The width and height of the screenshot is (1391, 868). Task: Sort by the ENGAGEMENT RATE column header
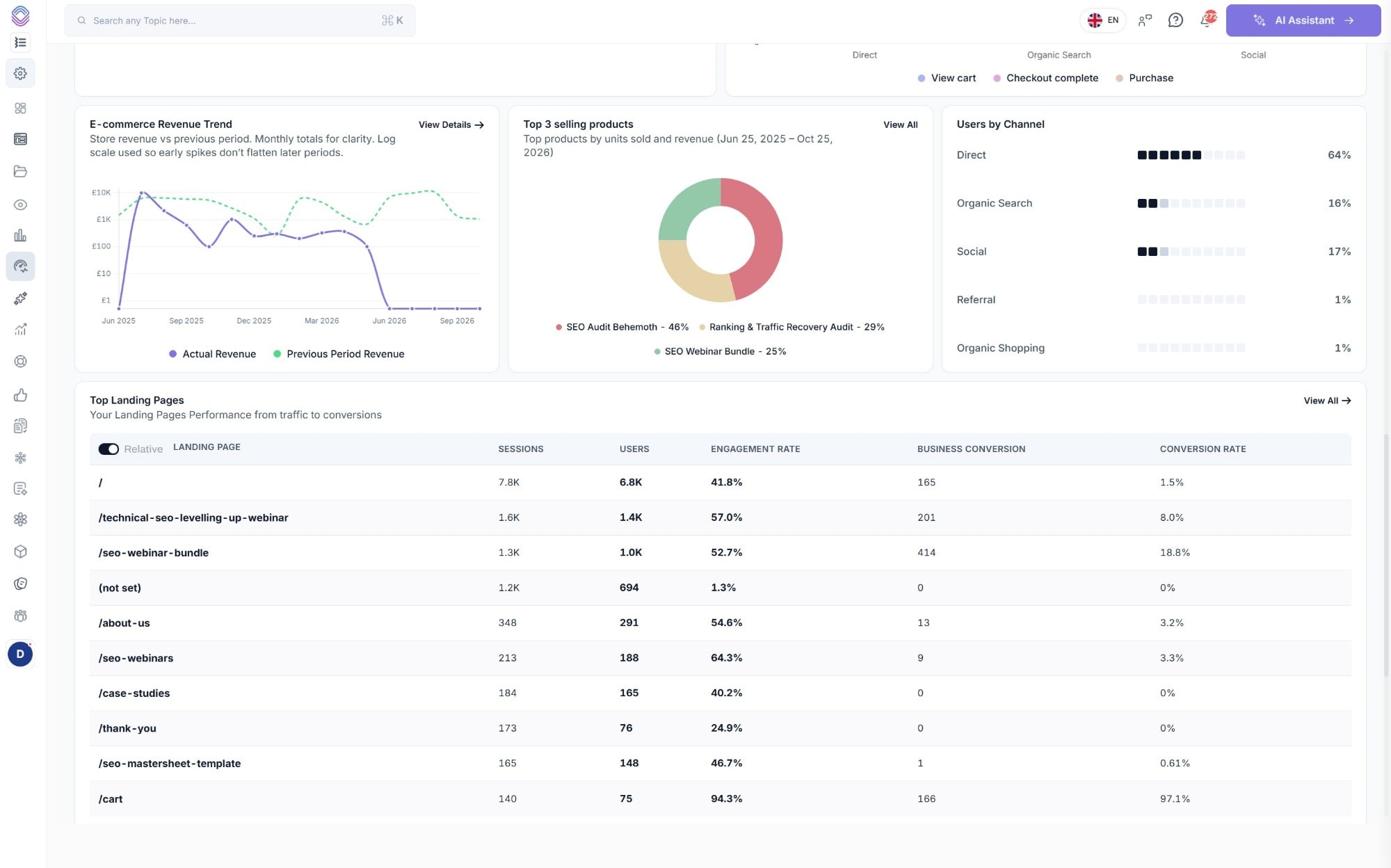[x=755, y=449]
